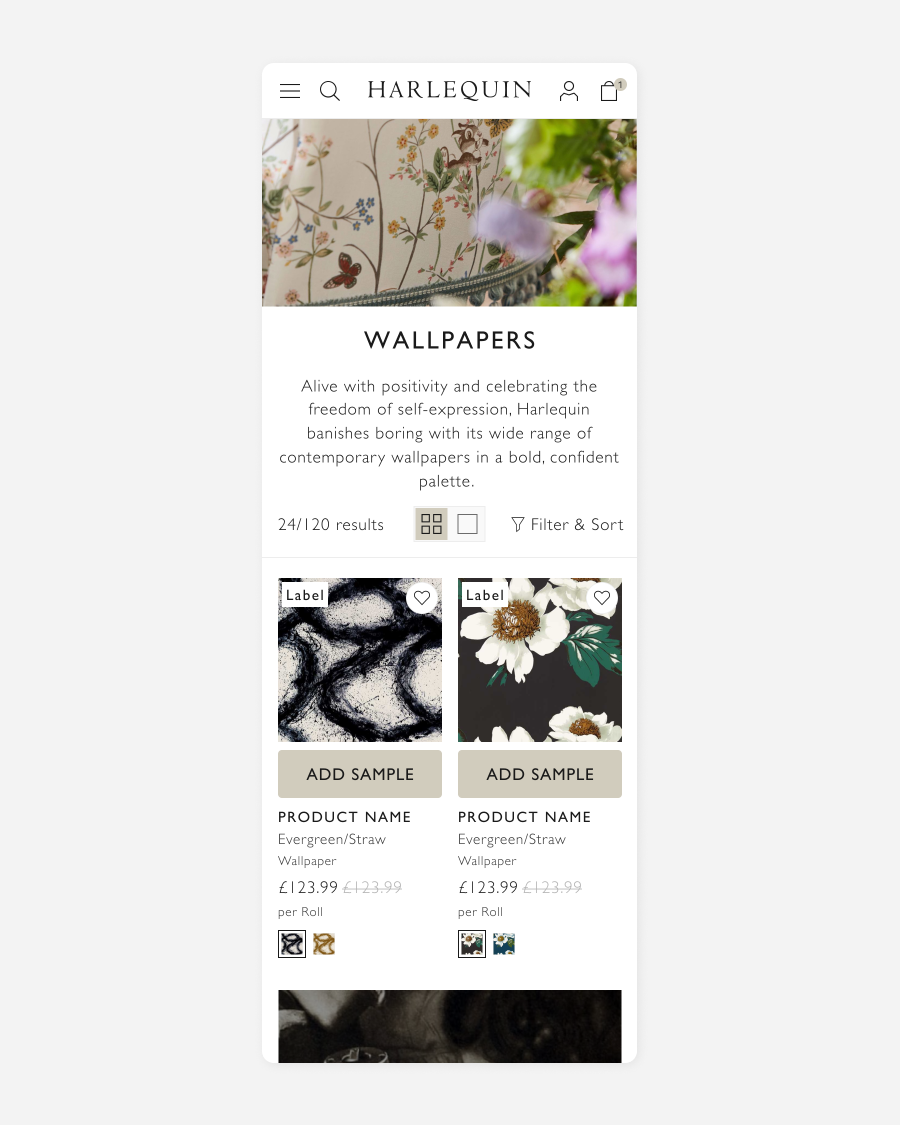Open the shopping bag icon
This screenshot has width=900, height=1125.
(x=610, y=90)
